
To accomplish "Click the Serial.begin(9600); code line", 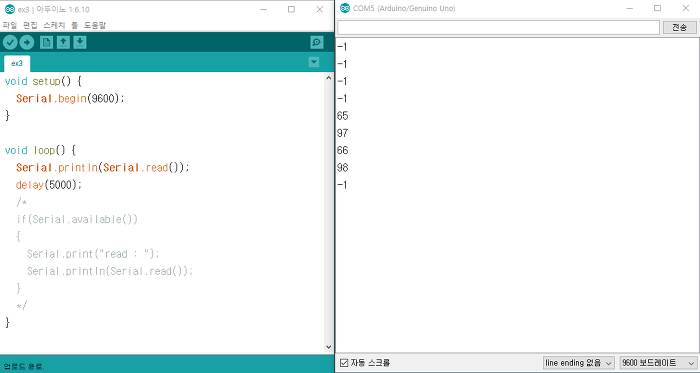I will pyautogui.click(x=70, y=99).
